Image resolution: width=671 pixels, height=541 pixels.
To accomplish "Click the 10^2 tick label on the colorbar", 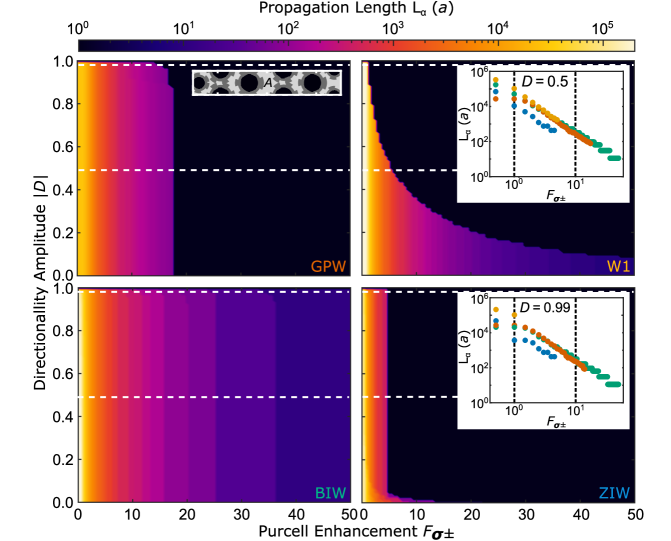I will pyautogui.click(x=288, y=28).
